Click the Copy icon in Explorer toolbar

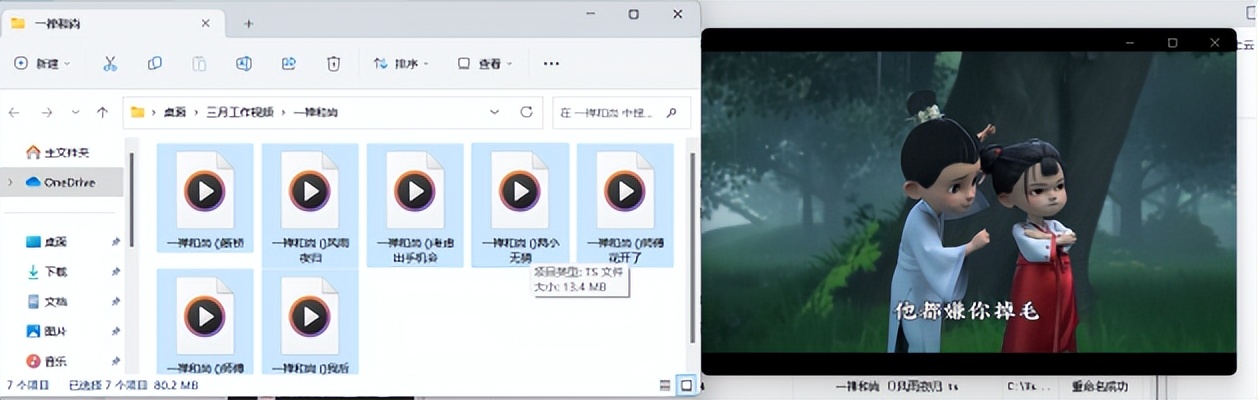click(155, 63)
